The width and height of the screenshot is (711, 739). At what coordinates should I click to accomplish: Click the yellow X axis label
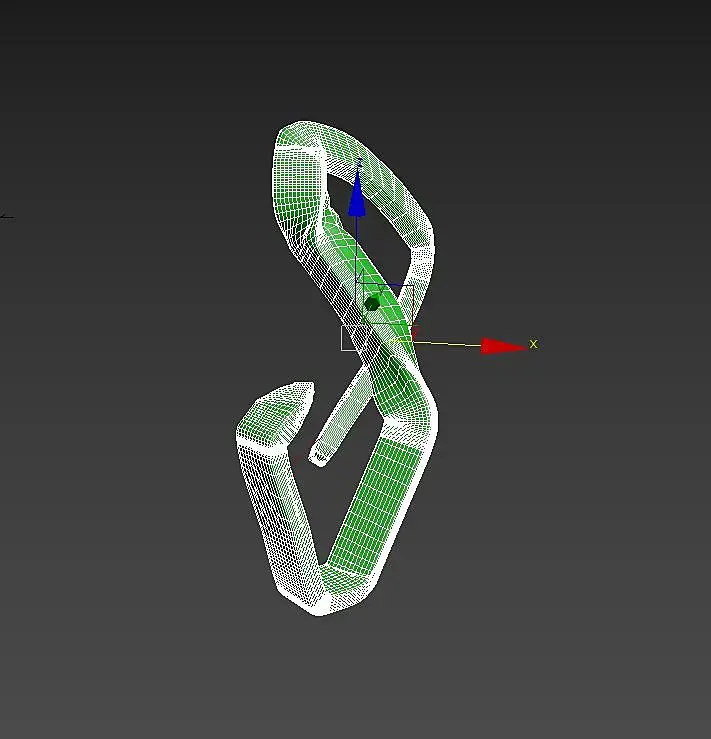533,344
